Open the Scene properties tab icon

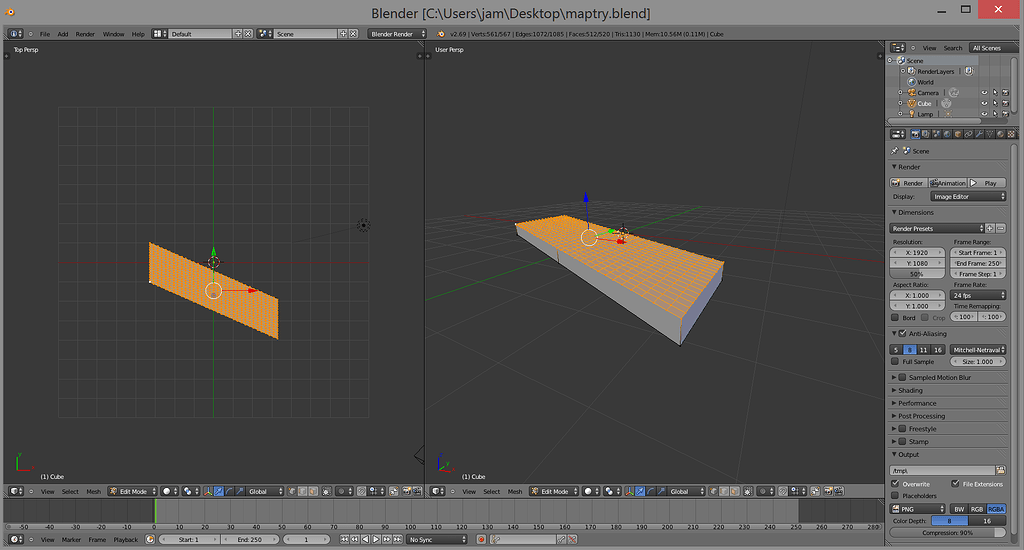coord(936,134)
